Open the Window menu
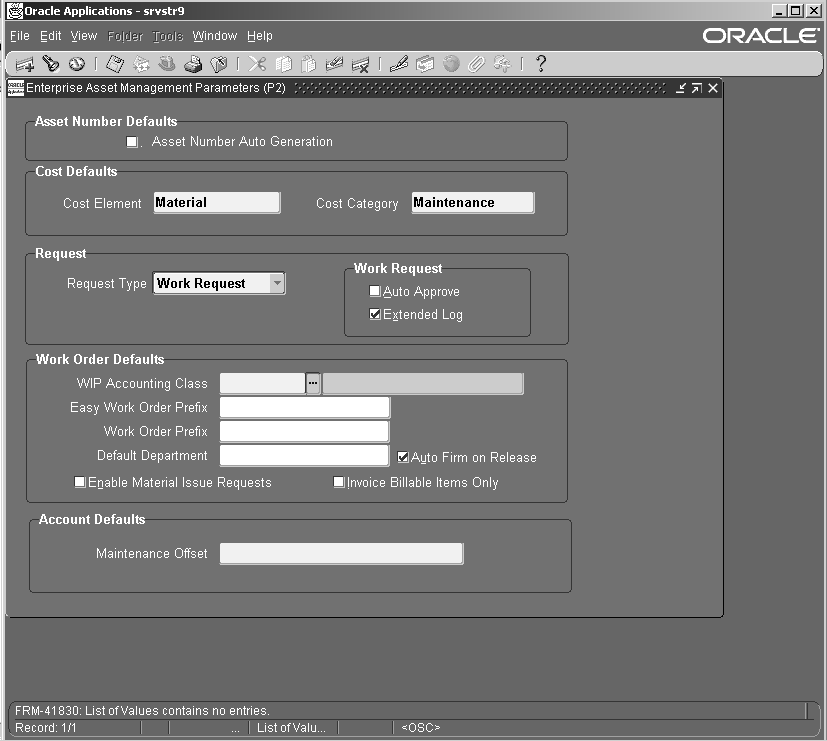827x741 pixels. [215, 36]
